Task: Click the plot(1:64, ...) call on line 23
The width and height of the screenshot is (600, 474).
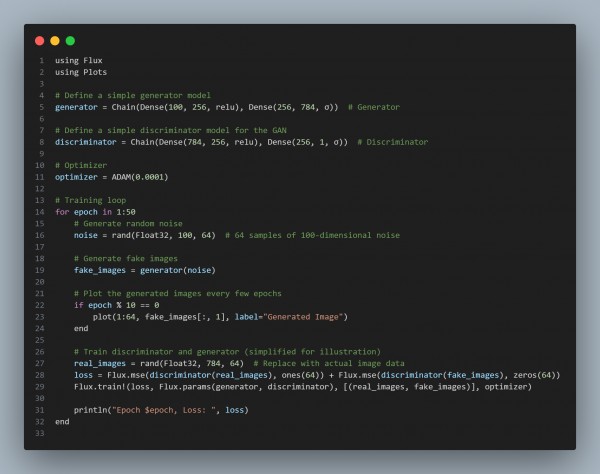Action: [220, 317]
